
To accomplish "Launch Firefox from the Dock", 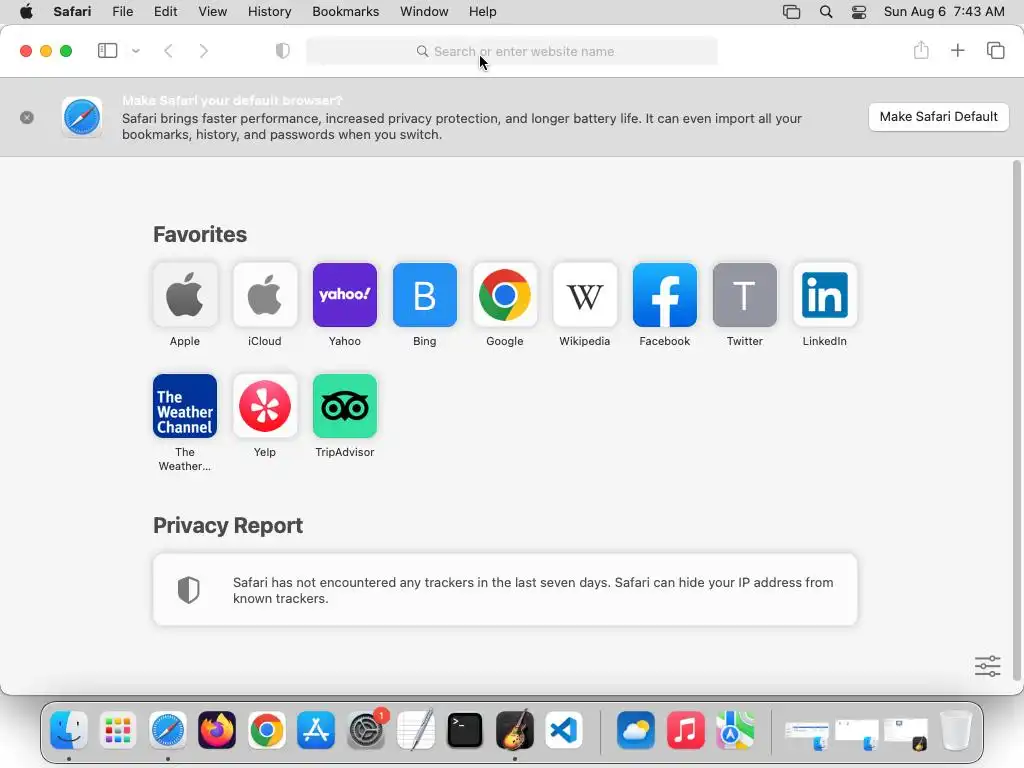I will tap(217, 730).
